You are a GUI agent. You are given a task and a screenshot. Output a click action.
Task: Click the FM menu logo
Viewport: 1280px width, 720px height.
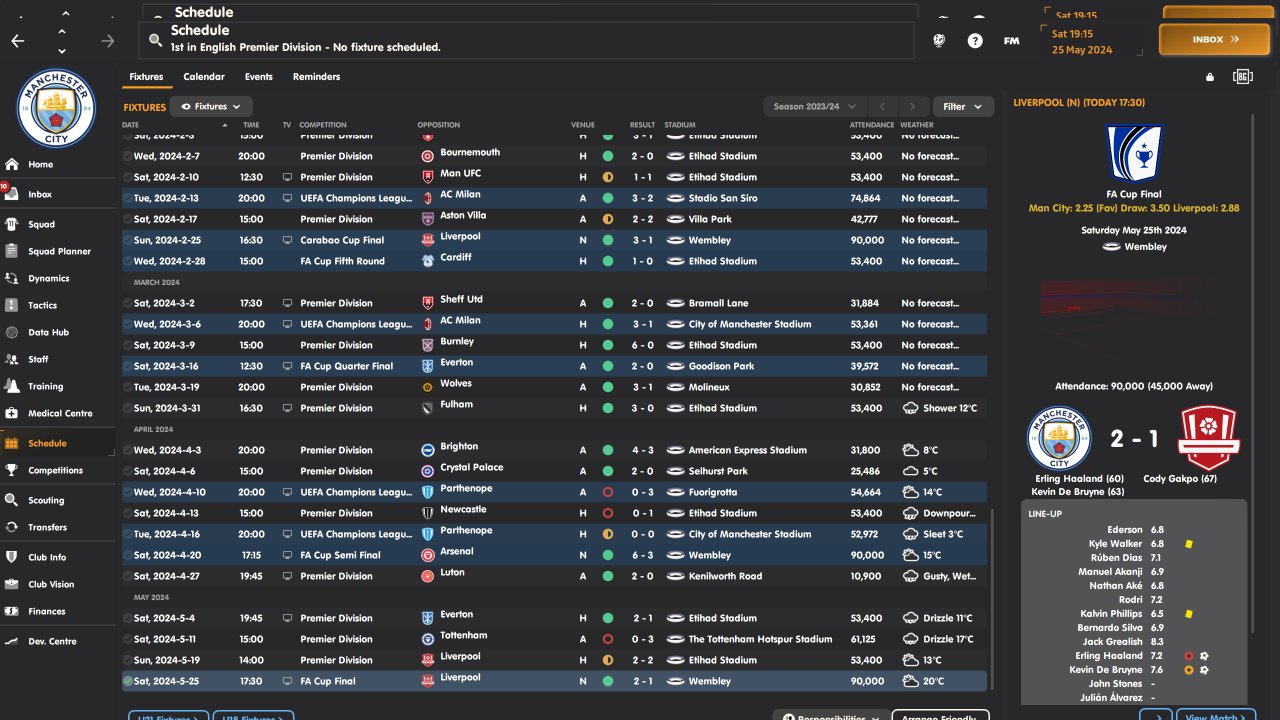click(1011, 41)
